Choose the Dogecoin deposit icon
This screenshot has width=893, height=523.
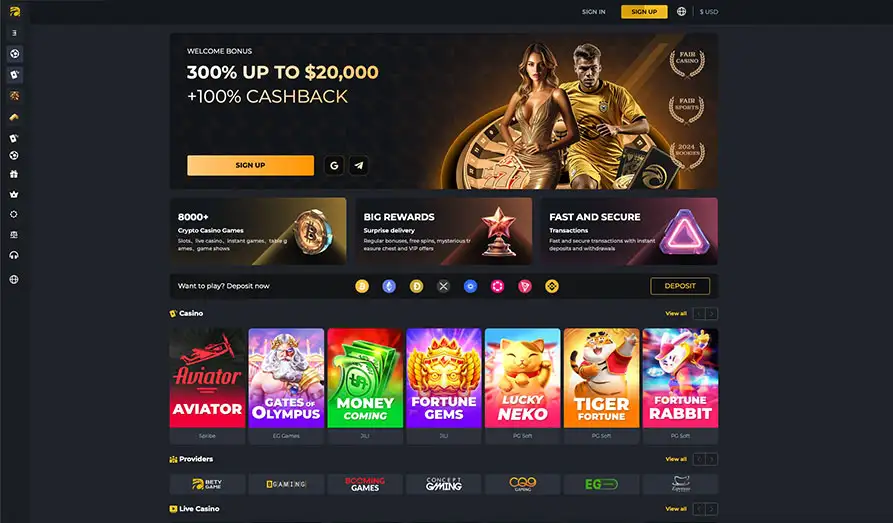coord(416,286)
